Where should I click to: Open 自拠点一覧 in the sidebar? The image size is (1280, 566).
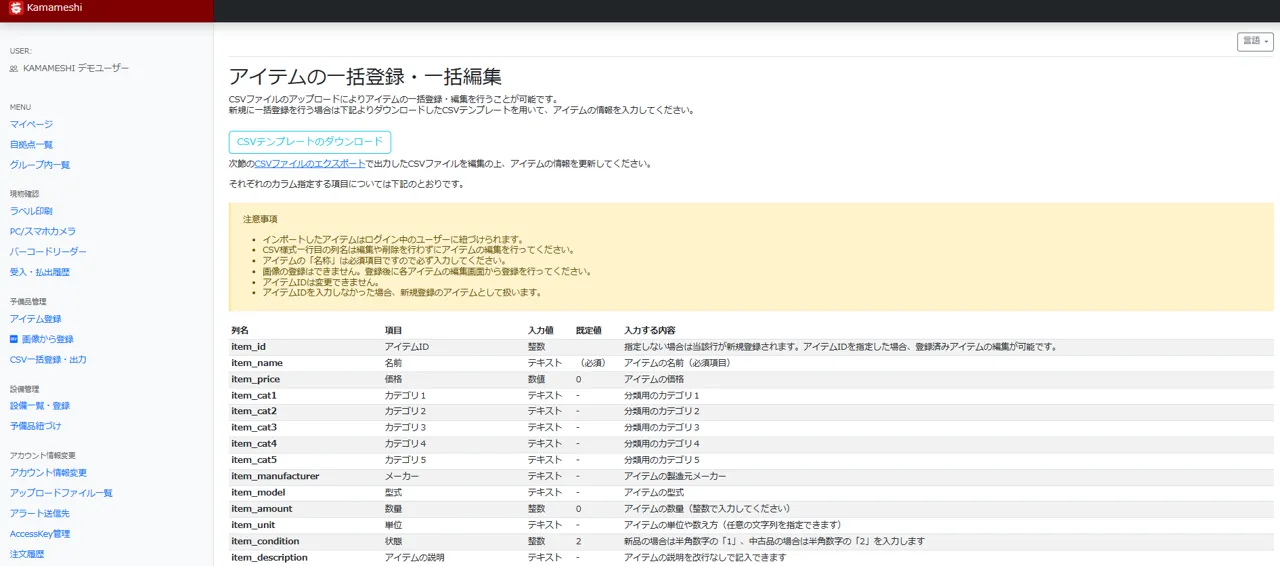click(31, 144)
